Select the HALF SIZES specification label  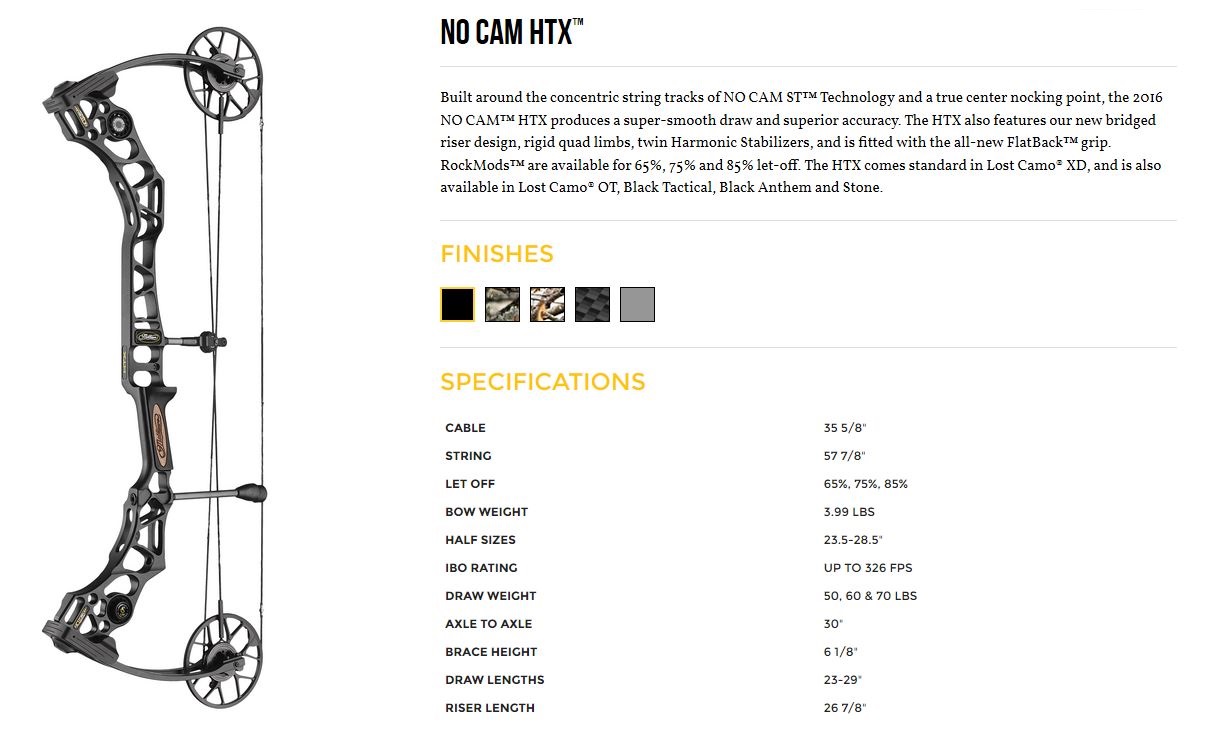(x=481, y=540)
